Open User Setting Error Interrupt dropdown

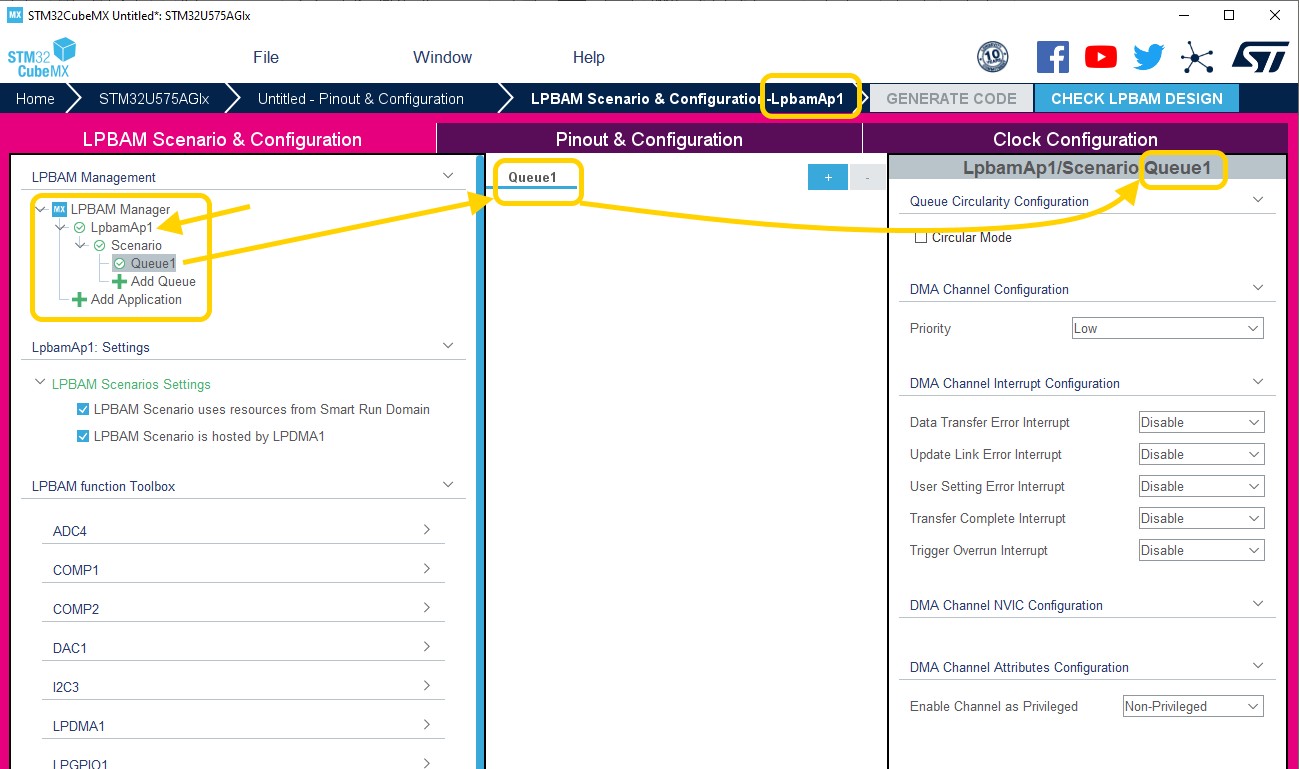pyautogui.click(x=1201, y=486)
